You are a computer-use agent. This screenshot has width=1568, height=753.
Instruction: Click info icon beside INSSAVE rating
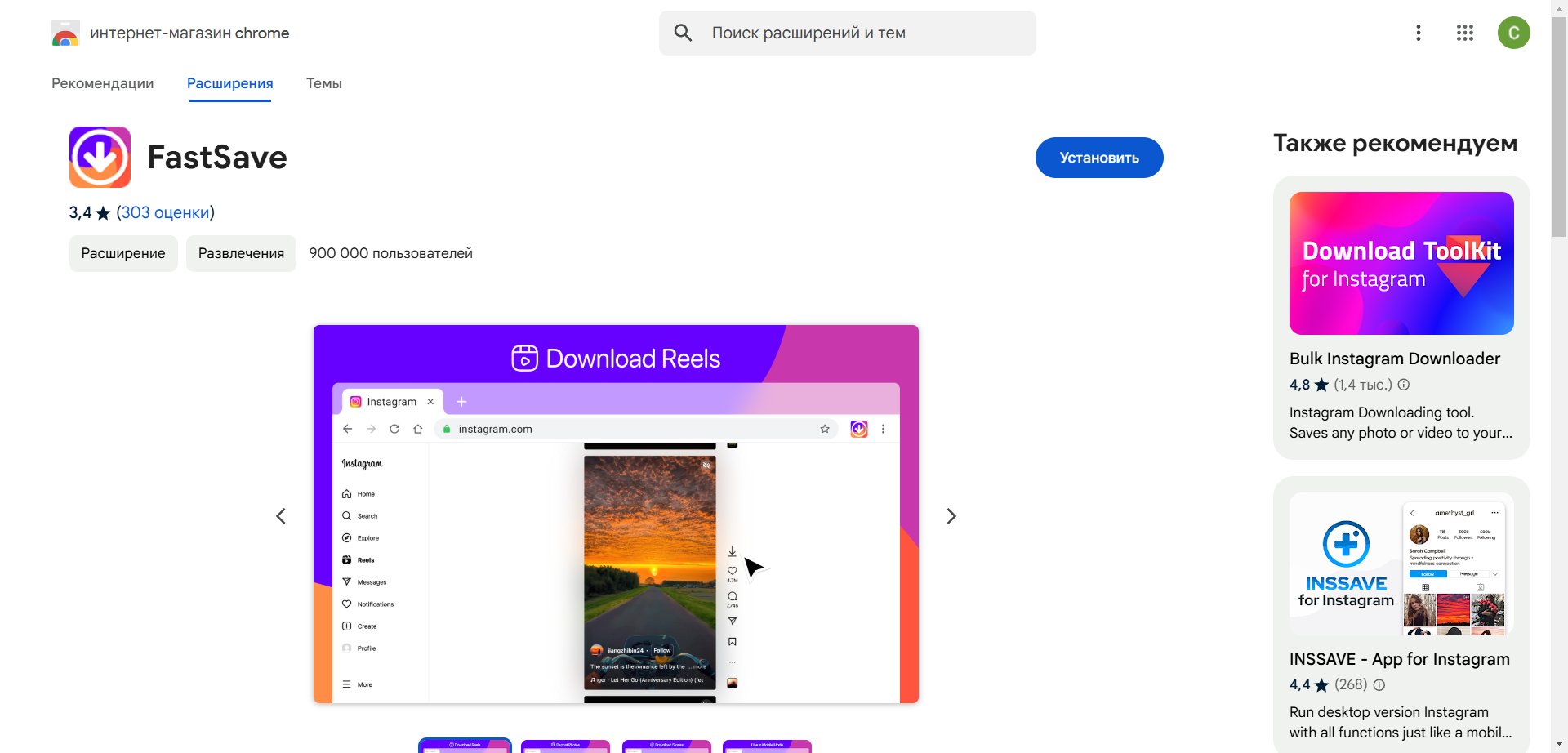pos(1379,685)
